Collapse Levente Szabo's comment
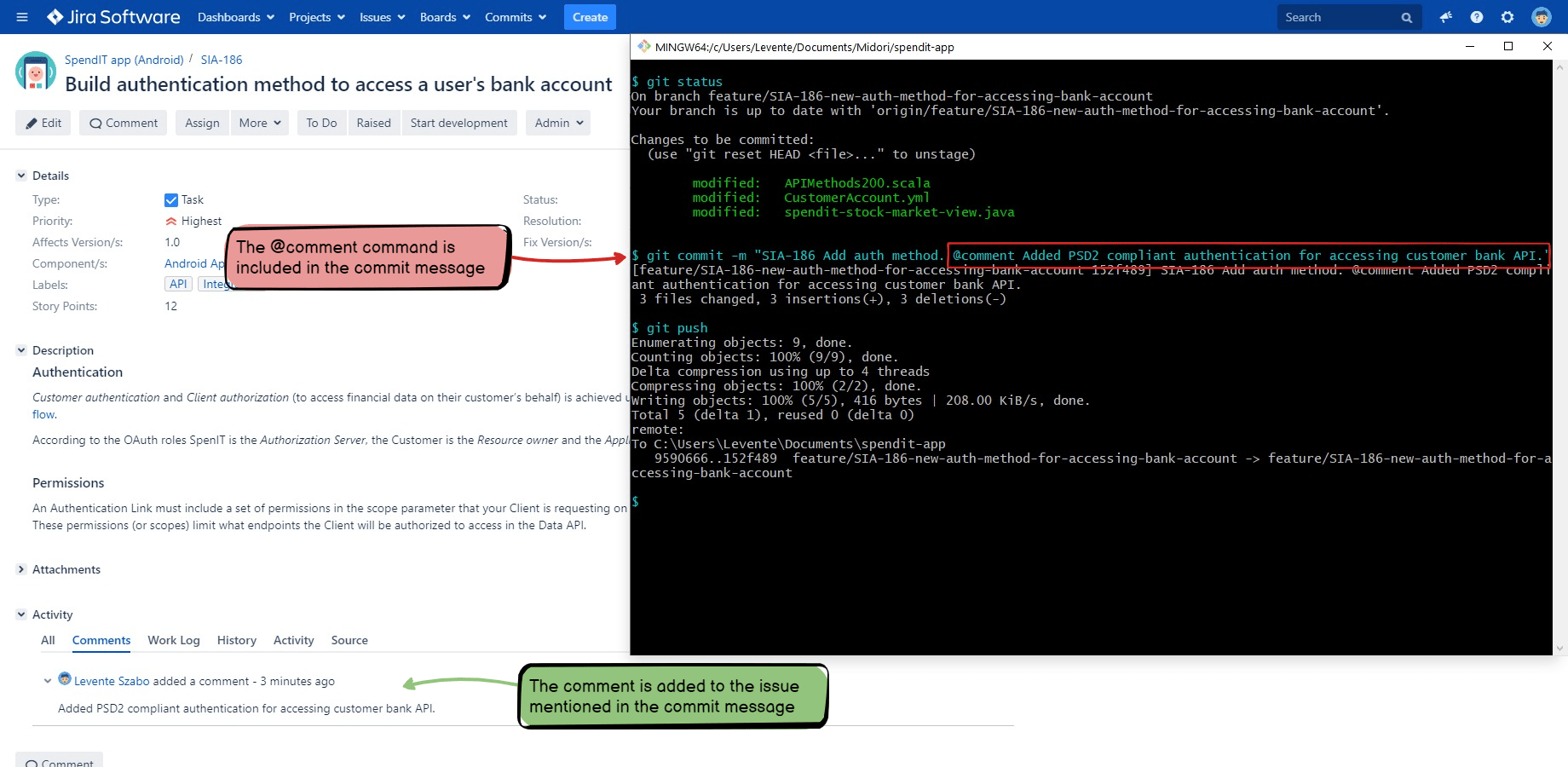 tap(47, 681)
